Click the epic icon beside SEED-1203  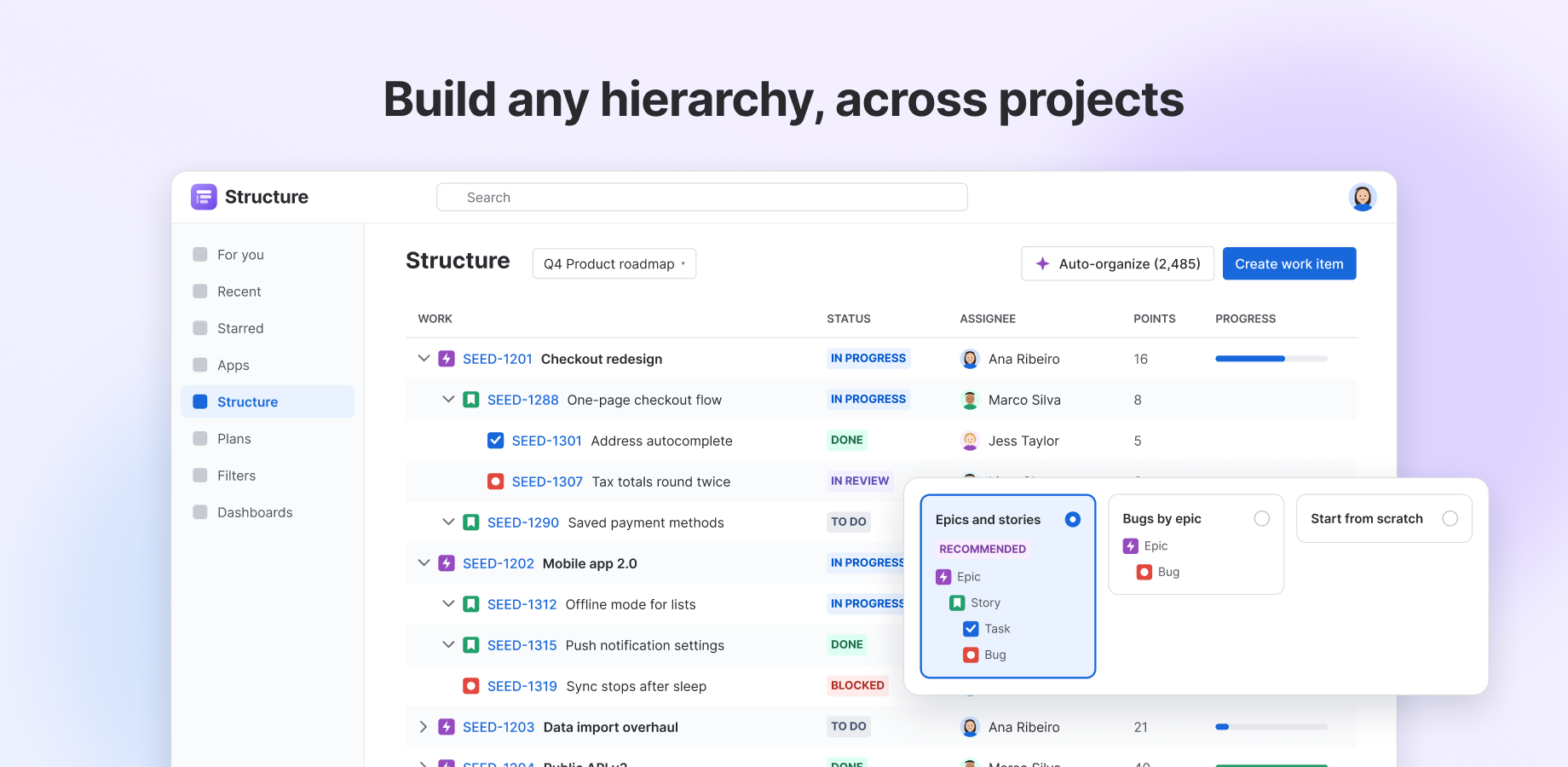click(x=447, y=727)
